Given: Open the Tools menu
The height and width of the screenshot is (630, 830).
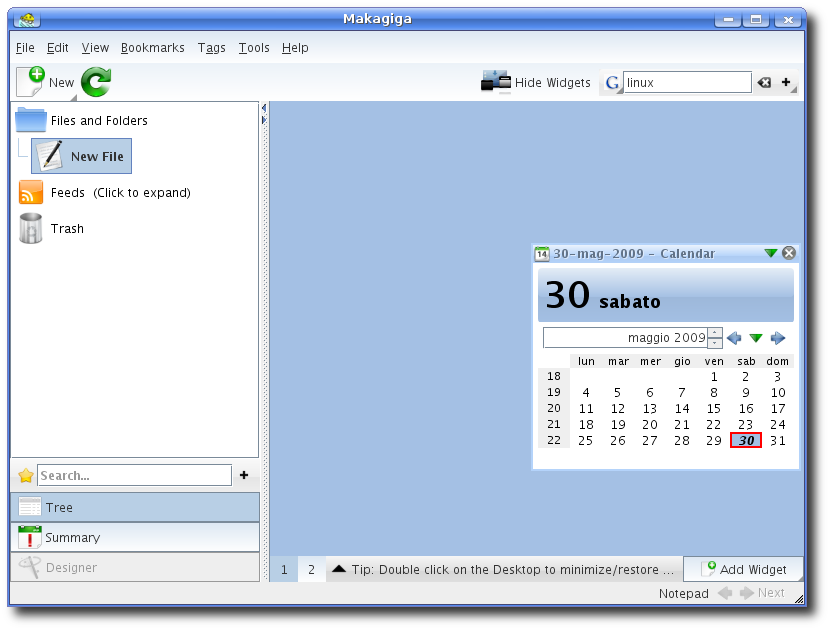Looking at the screenshot, I should tap(254, 48).
